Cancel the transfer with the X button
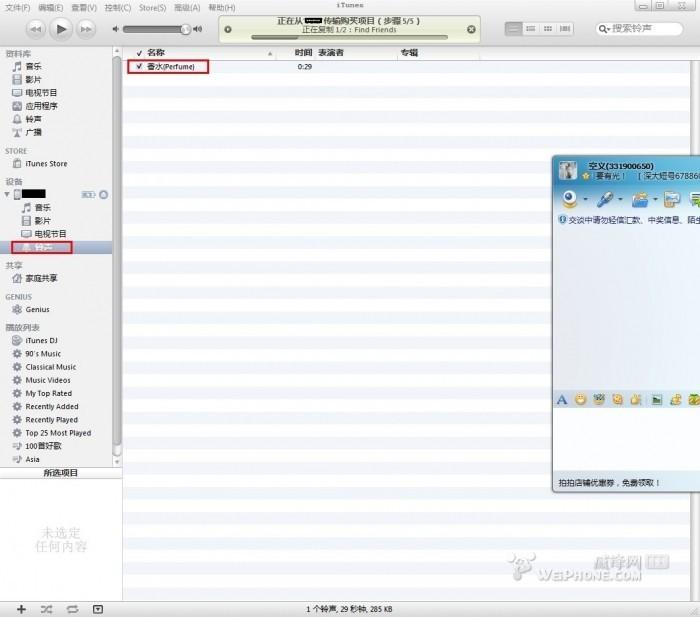Image resolution: width=700 pixels, height=617 pixels. coord(471,29)
